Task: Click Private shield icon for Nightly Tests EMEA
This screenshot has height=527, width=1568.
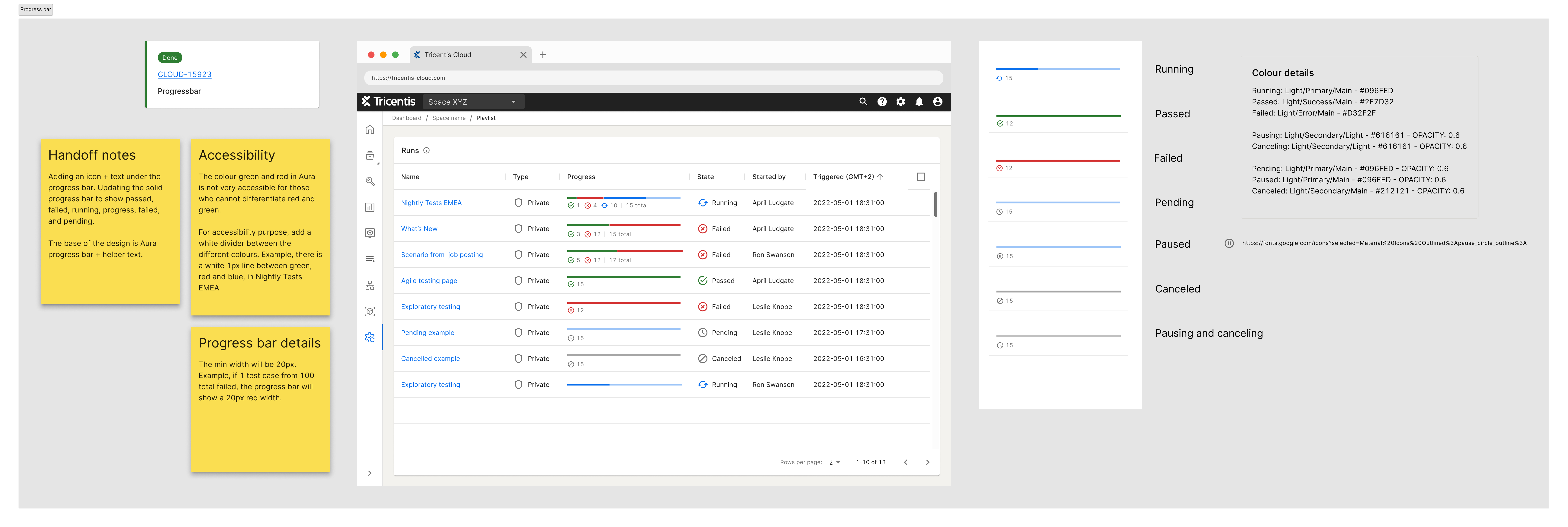Action: 519,203
